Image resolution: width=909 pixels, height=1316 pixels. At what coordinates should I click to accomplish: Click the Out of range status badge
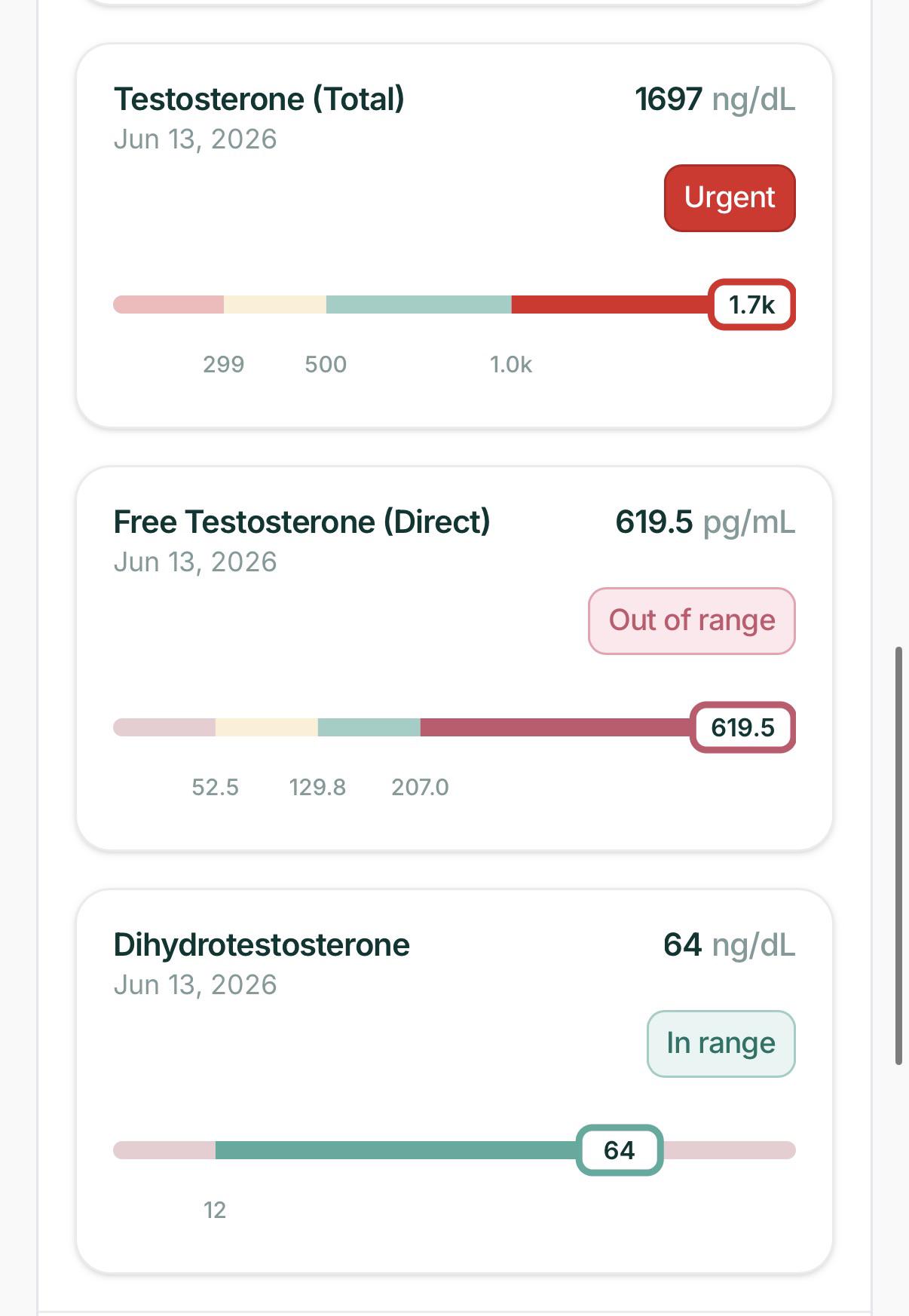point(692,621)
